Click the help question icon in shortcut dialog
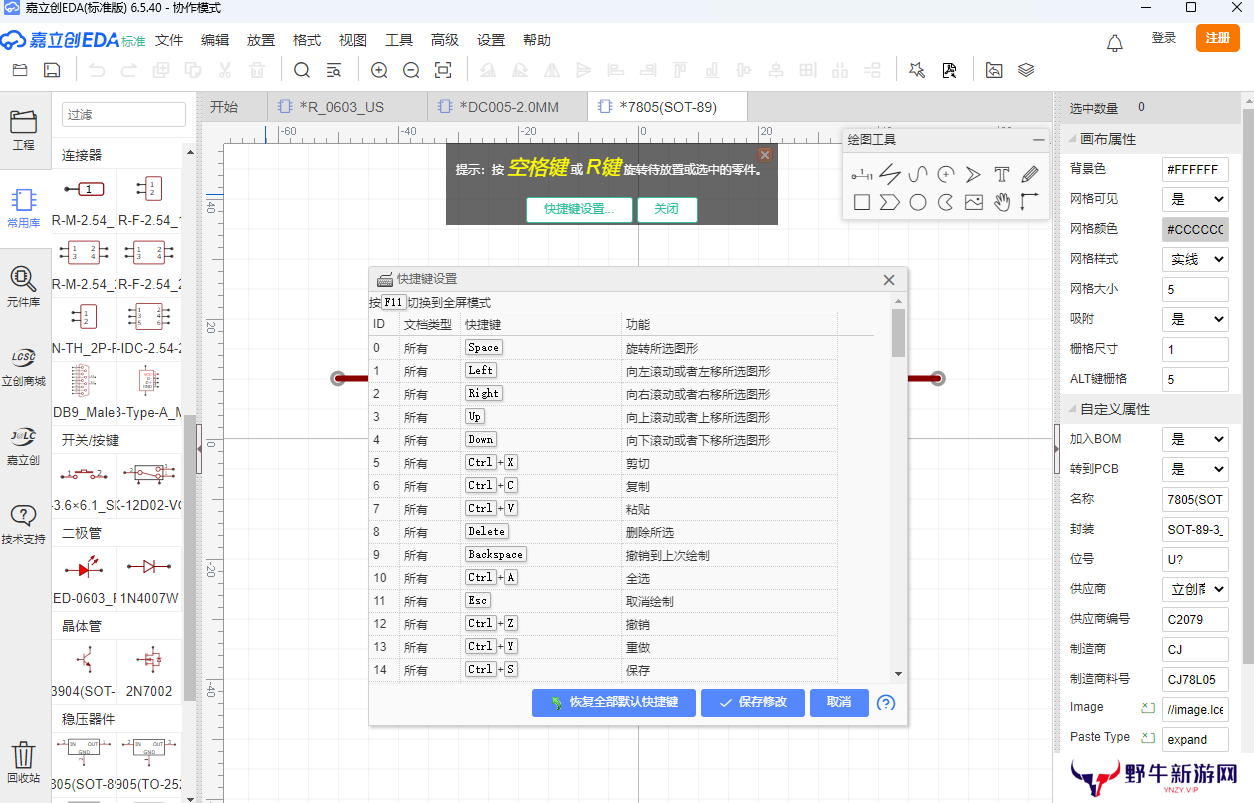1254x803 pixels. coord(886,703)
